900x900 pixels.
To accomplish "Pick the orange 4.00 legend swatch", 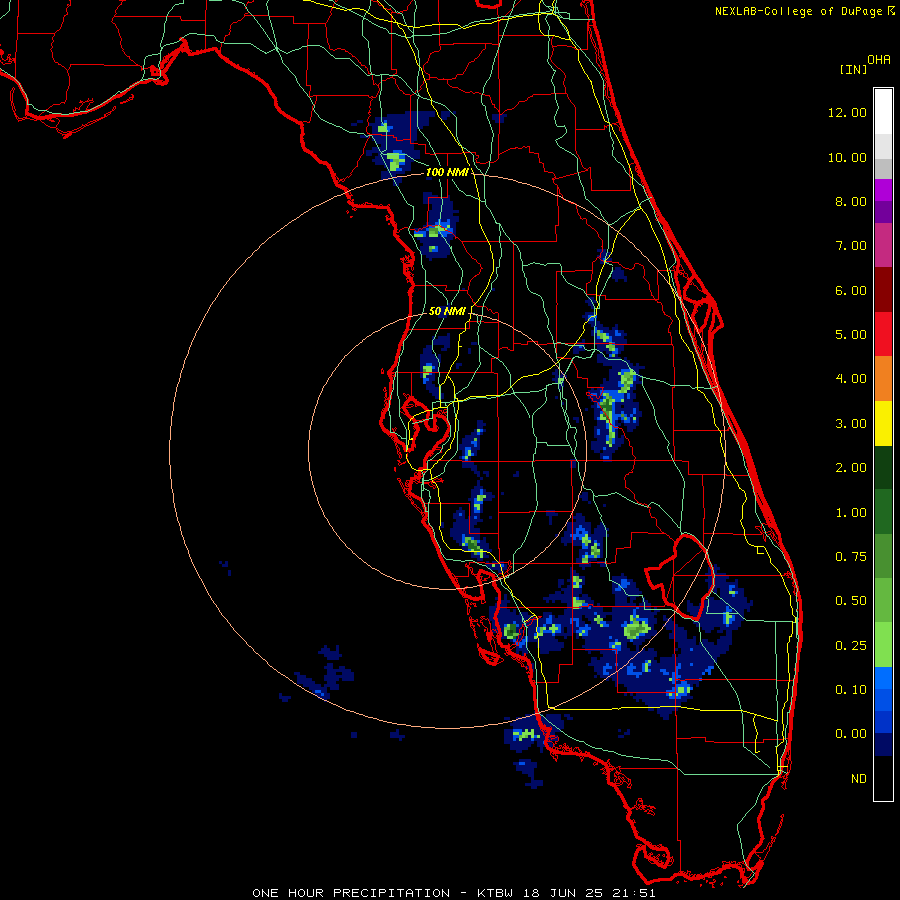I will tap(883, 379).
